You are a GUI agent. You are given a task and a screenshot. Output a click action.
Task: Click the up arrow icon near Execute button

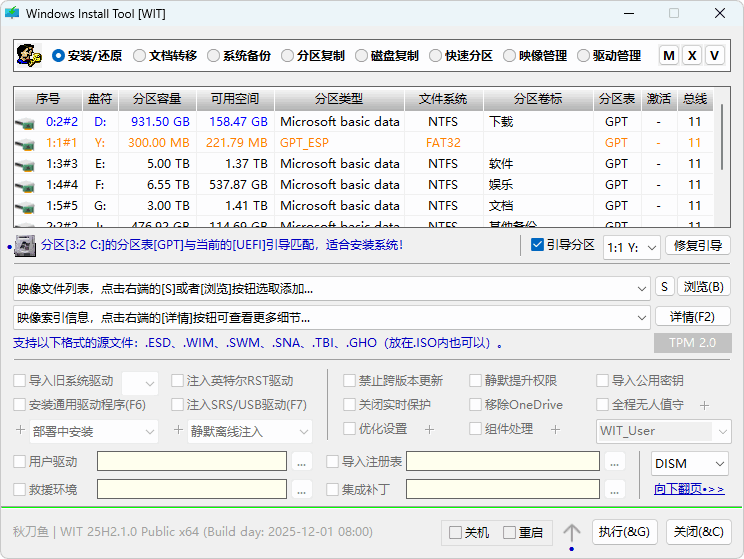point(572,533)
